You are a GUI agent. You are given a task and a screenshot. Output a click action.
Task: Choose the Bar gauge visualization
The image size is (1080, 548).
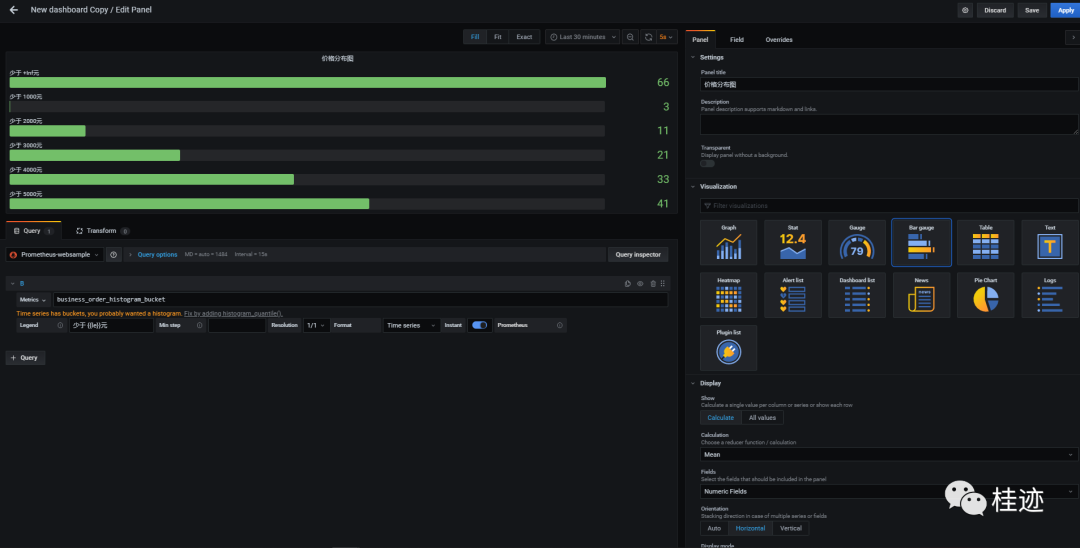click(x=922, y=242)
